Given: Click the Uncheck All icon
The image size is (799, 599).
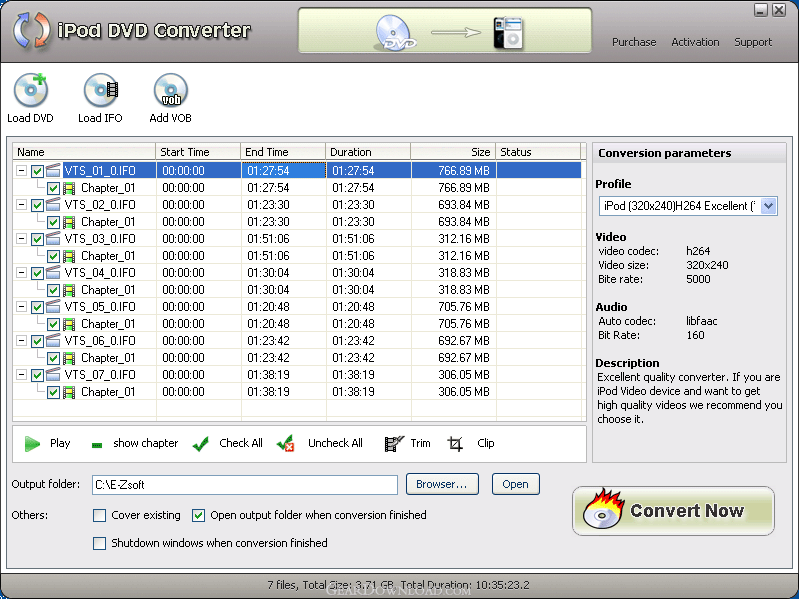Looking at the screenshot, I should pos(285,443).
